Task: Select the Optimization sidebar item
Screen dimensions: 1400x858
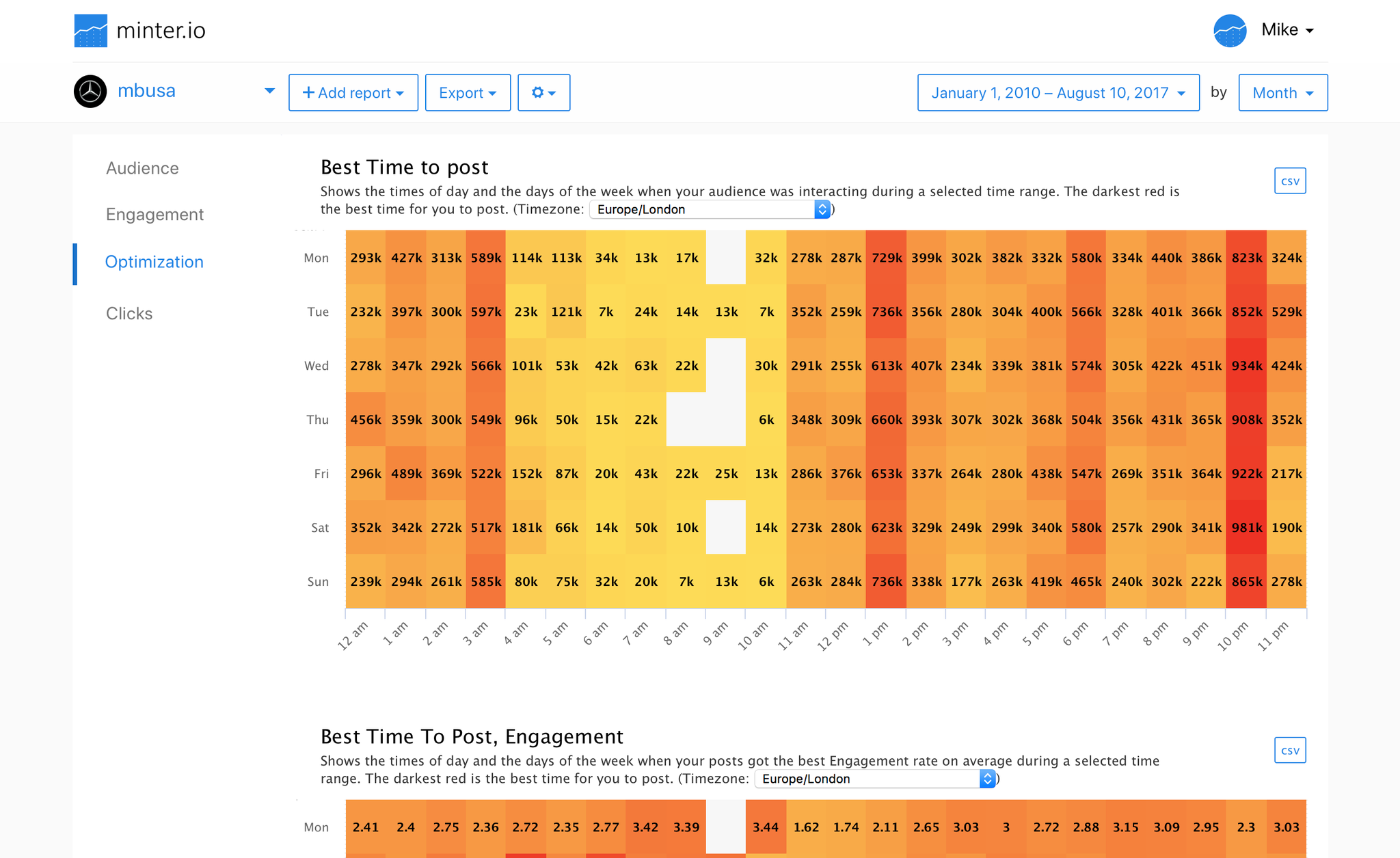Action: [x=154, y=262]
